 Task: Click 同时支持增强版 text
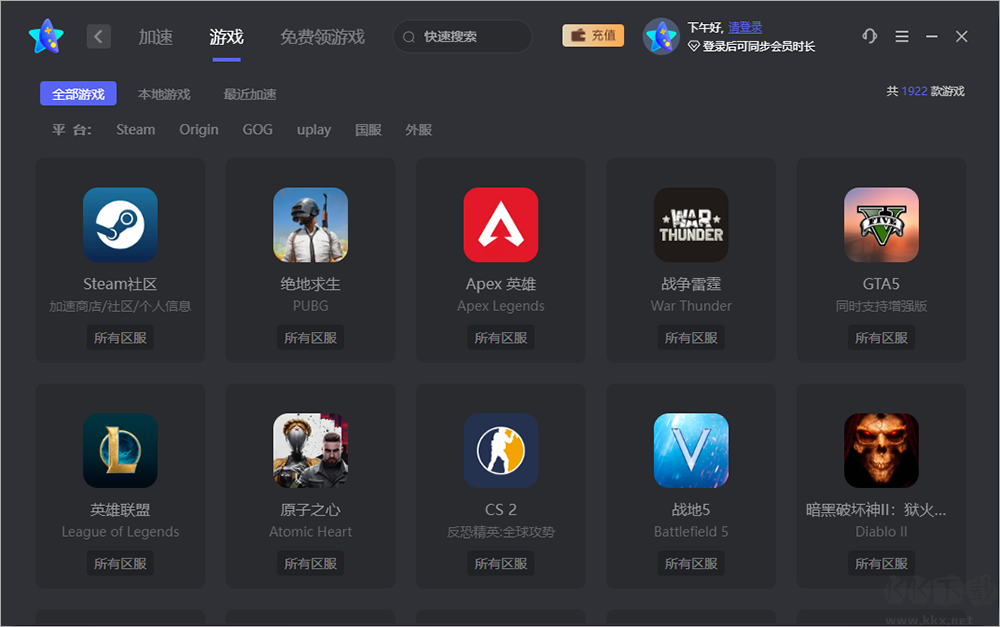coord(881,306)
